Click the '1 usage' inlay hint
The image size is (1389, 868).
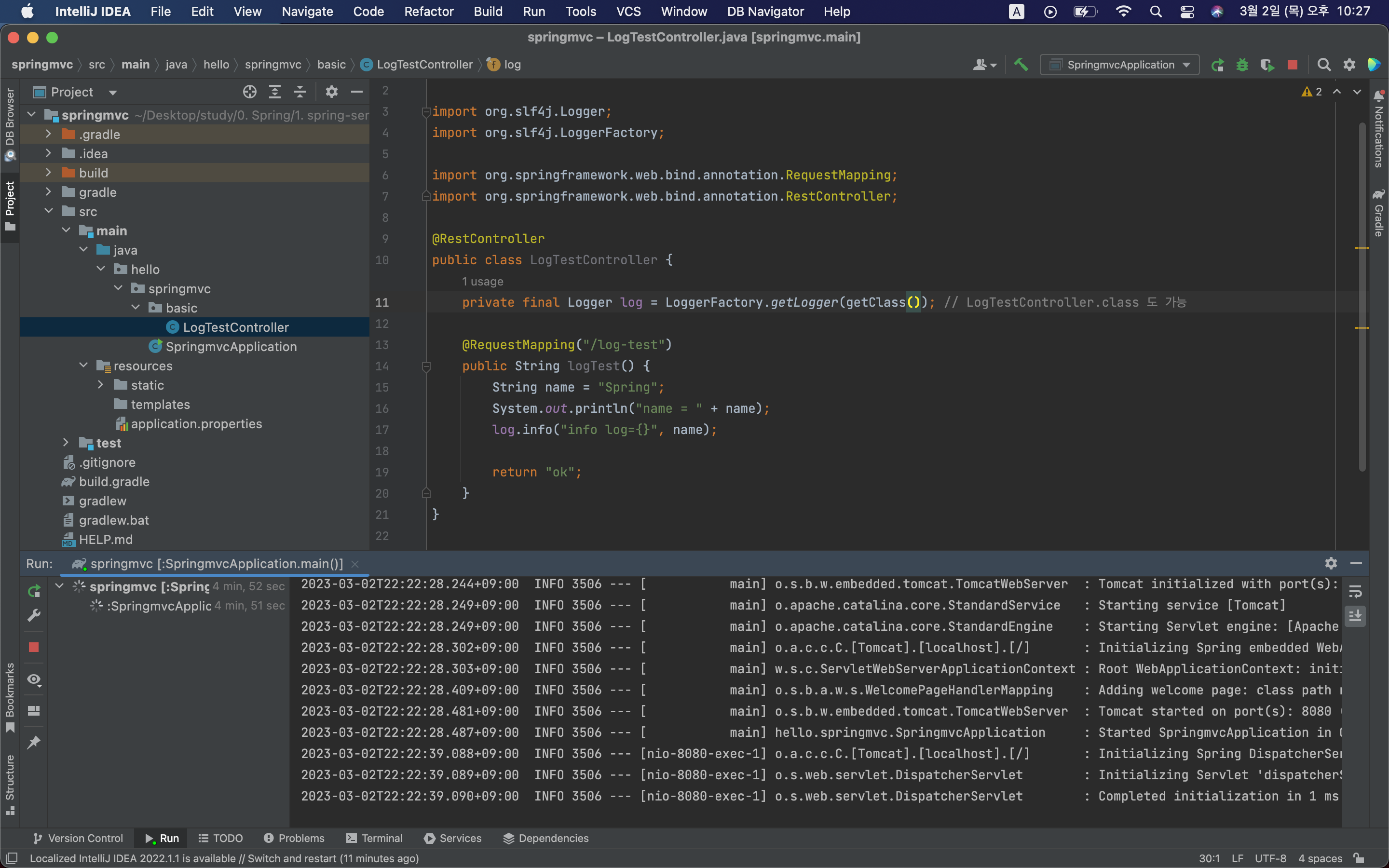(x=483, y=281)
